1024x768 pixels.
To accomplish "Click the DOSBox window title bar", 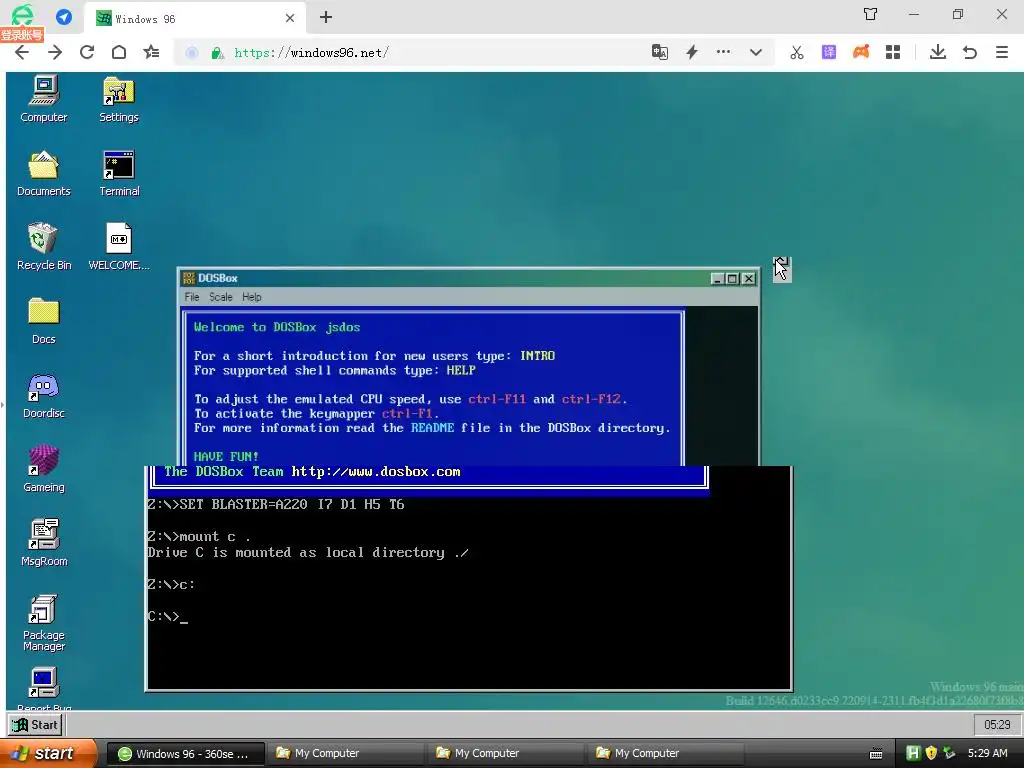I will click(444, 278).
